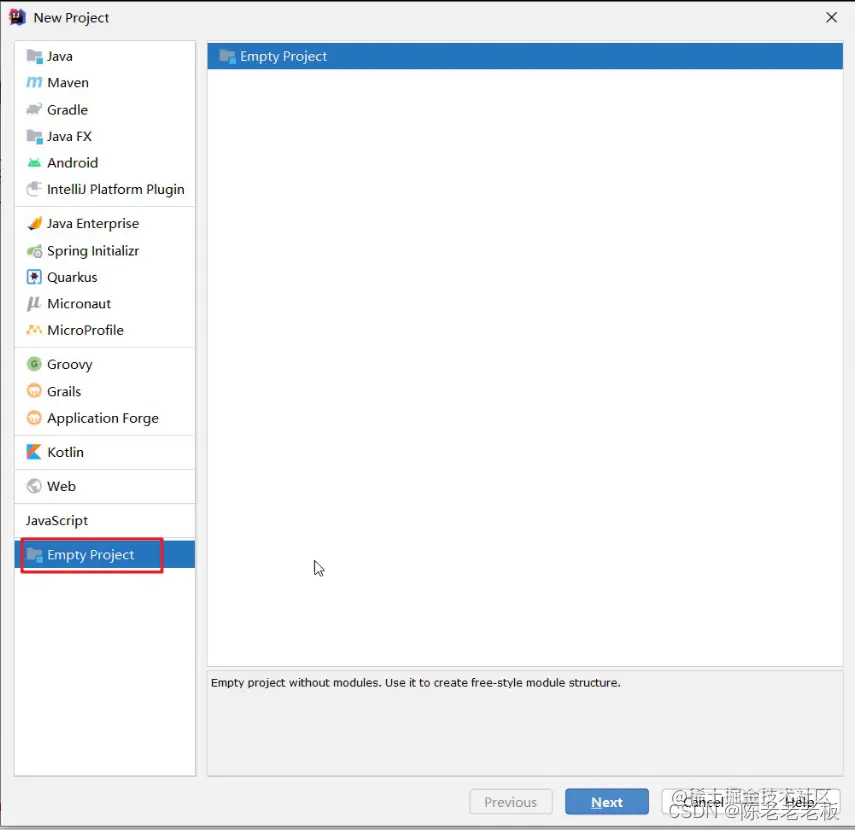Select Application Forge label
Image resolution: width=855 pixels, height=830 pixels.
103,418
